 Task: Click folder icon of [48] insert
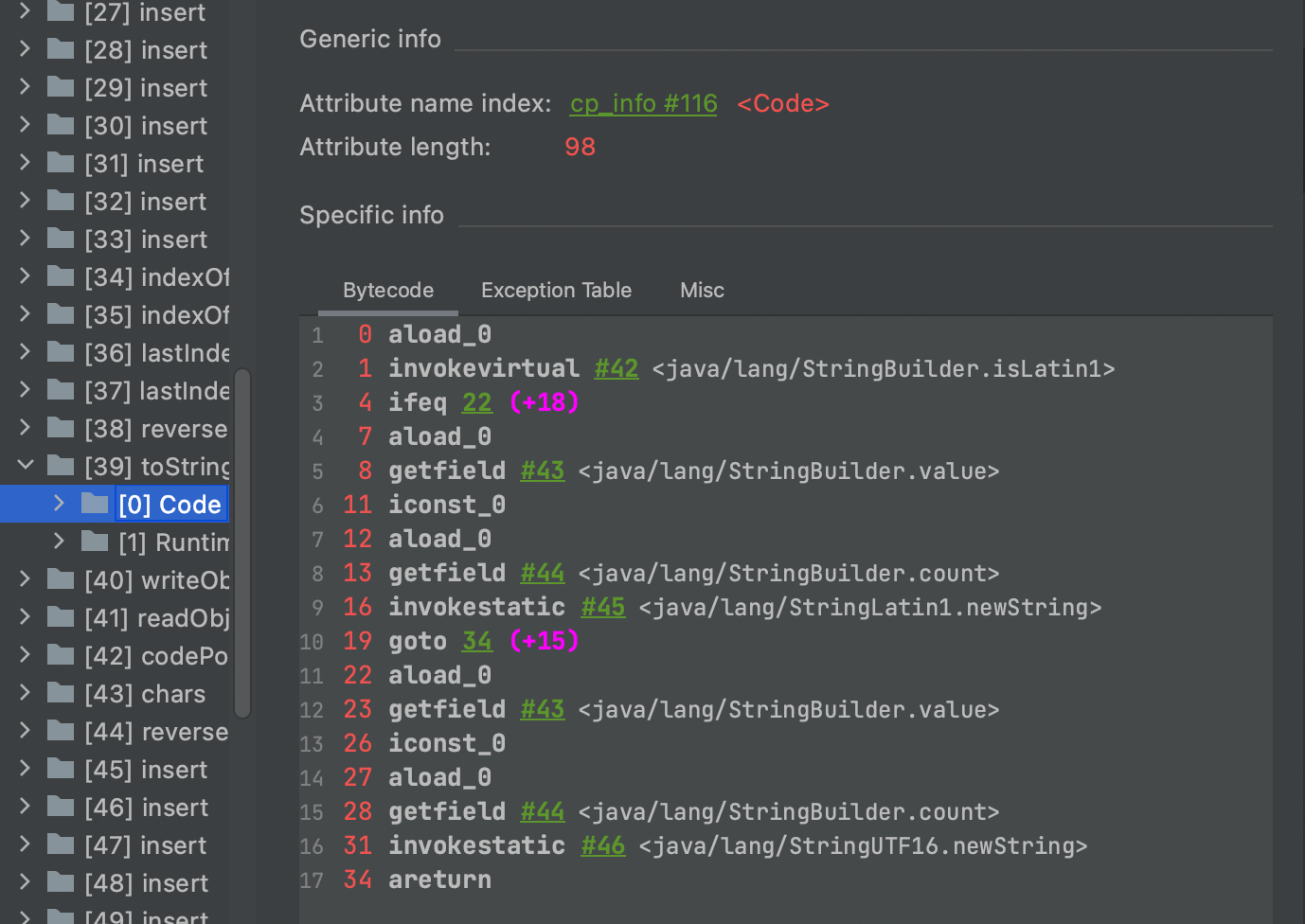(x=61, y=882)
